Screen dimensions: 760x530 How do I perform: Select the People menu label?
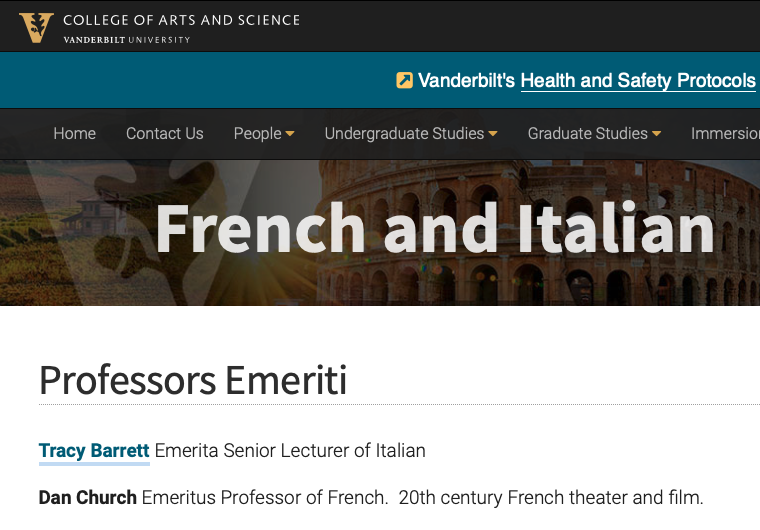[x=257, y=133]
